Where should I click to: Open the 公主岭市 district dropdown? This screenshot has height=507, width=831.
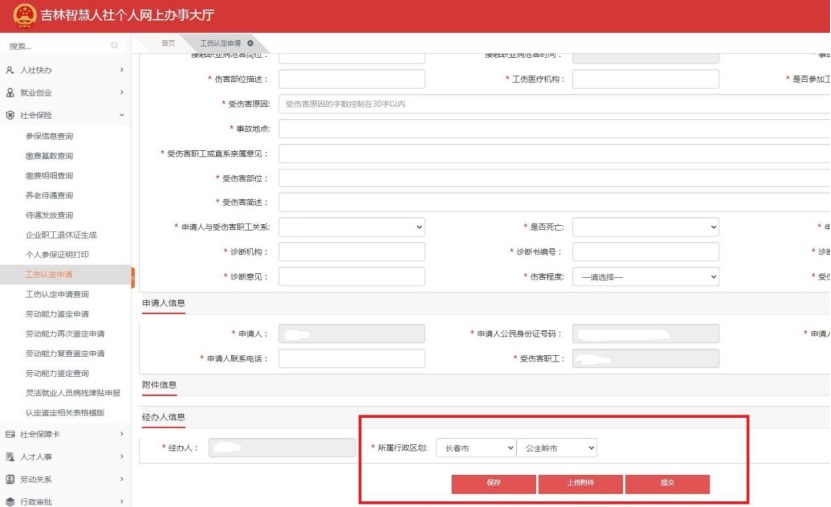click(x=556, y=449)
